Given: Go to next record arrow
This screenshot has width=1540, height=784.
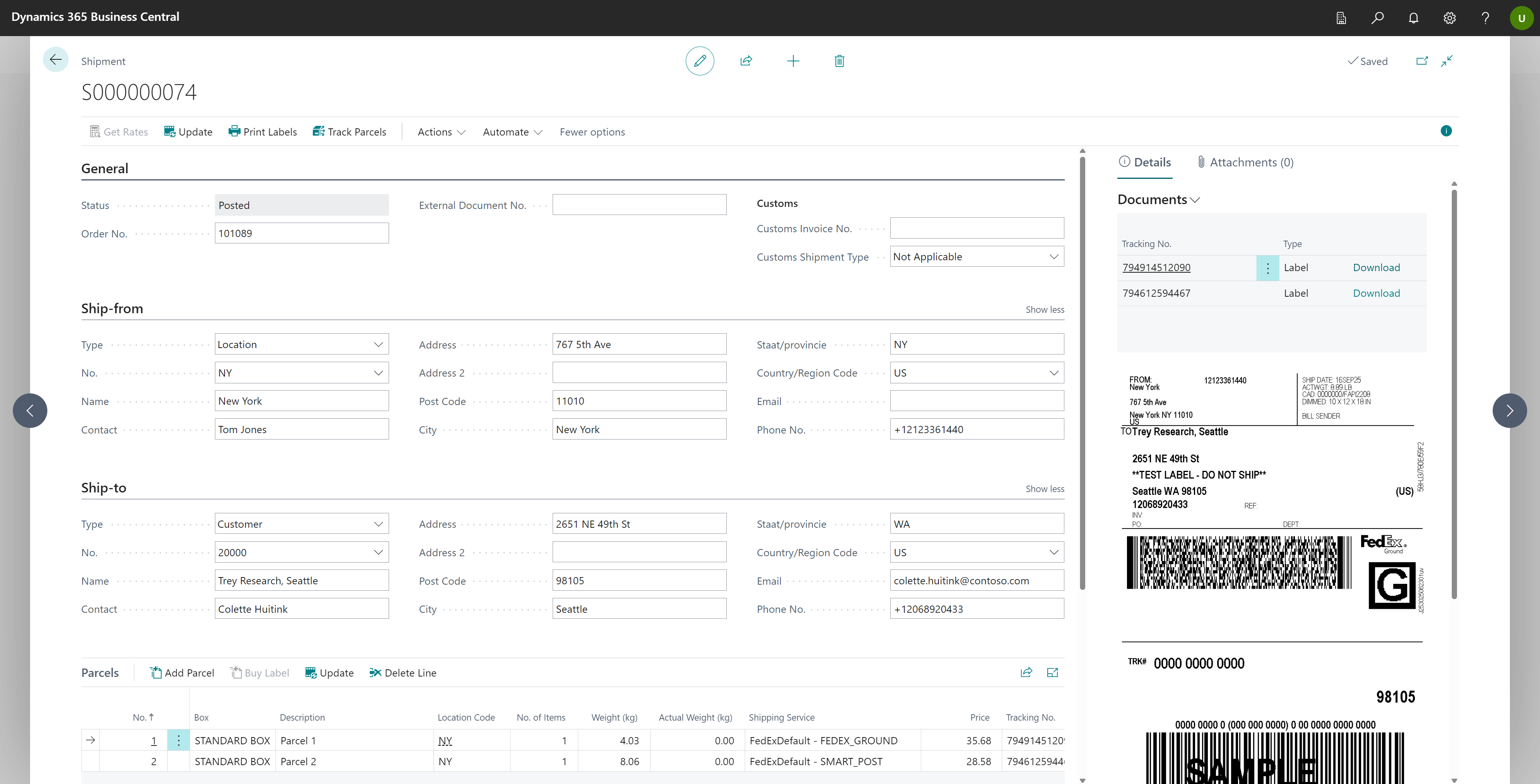Looking at the screenshot, I should 1510,410.
